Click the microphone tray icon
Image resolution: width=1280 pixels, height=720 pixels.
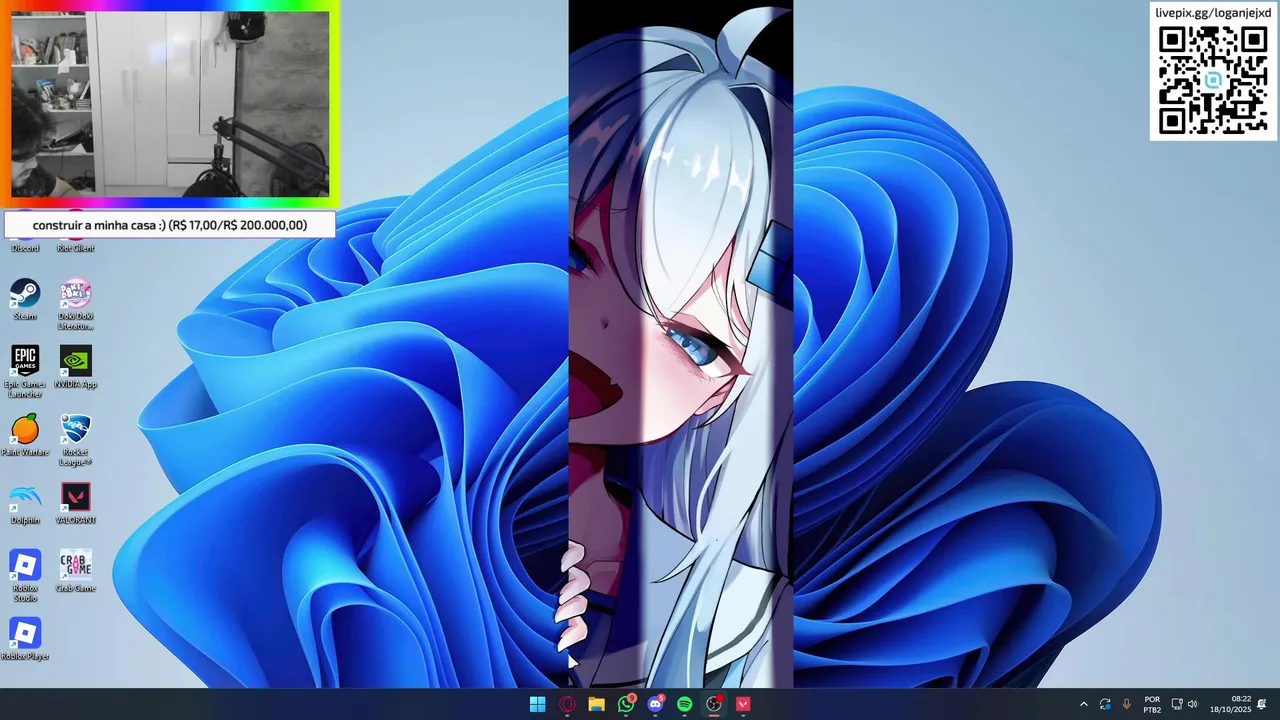[x=1126, y=704]
